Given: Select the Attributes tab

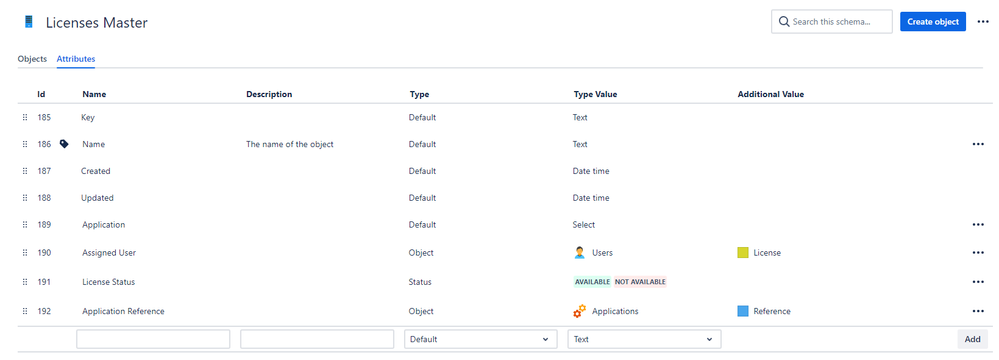Looking at the screenshot, I should point(76,59).
